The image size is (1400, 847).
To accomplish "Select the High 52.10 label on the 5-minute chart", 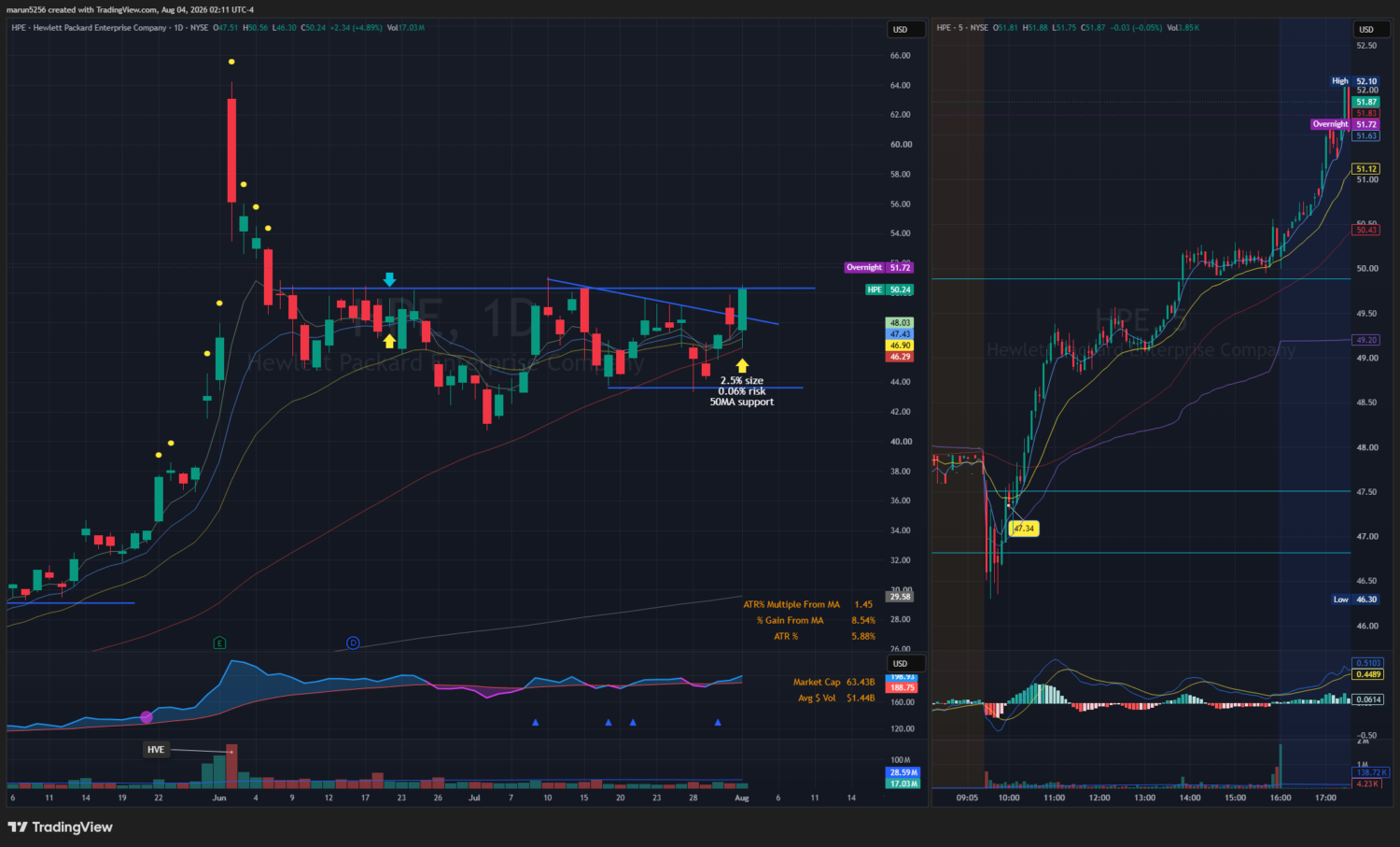I will (x=1354, y=81).
